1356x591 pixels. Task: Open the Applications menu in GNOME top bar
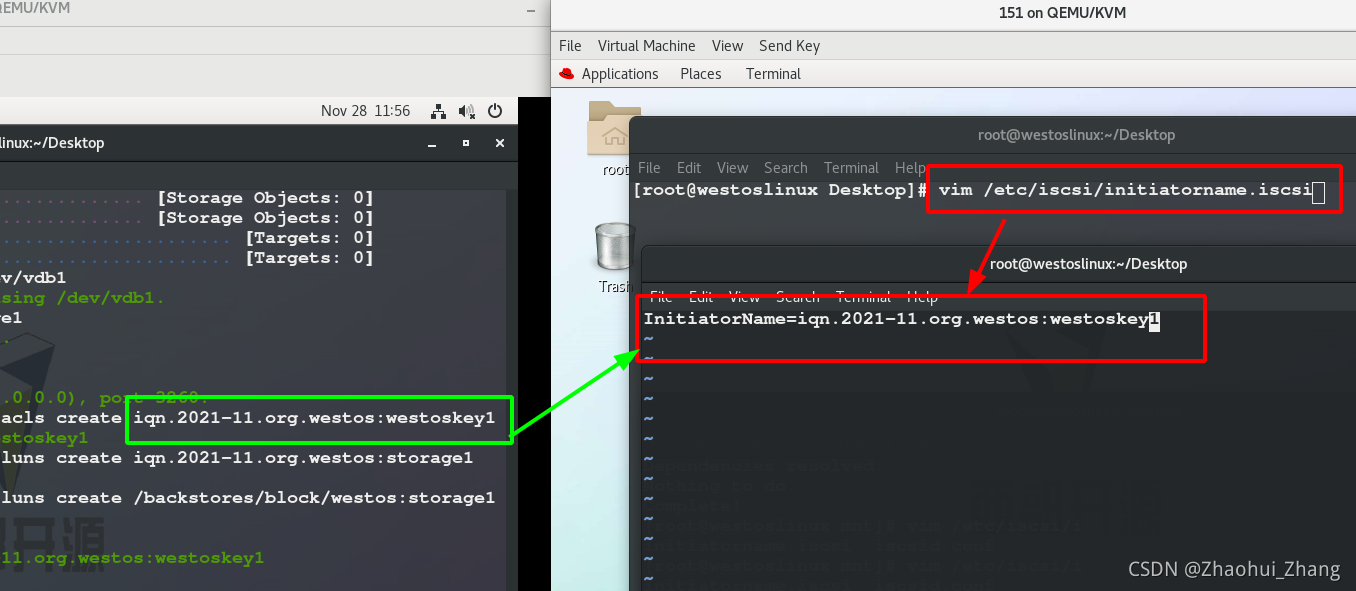[x=620, y=74]
